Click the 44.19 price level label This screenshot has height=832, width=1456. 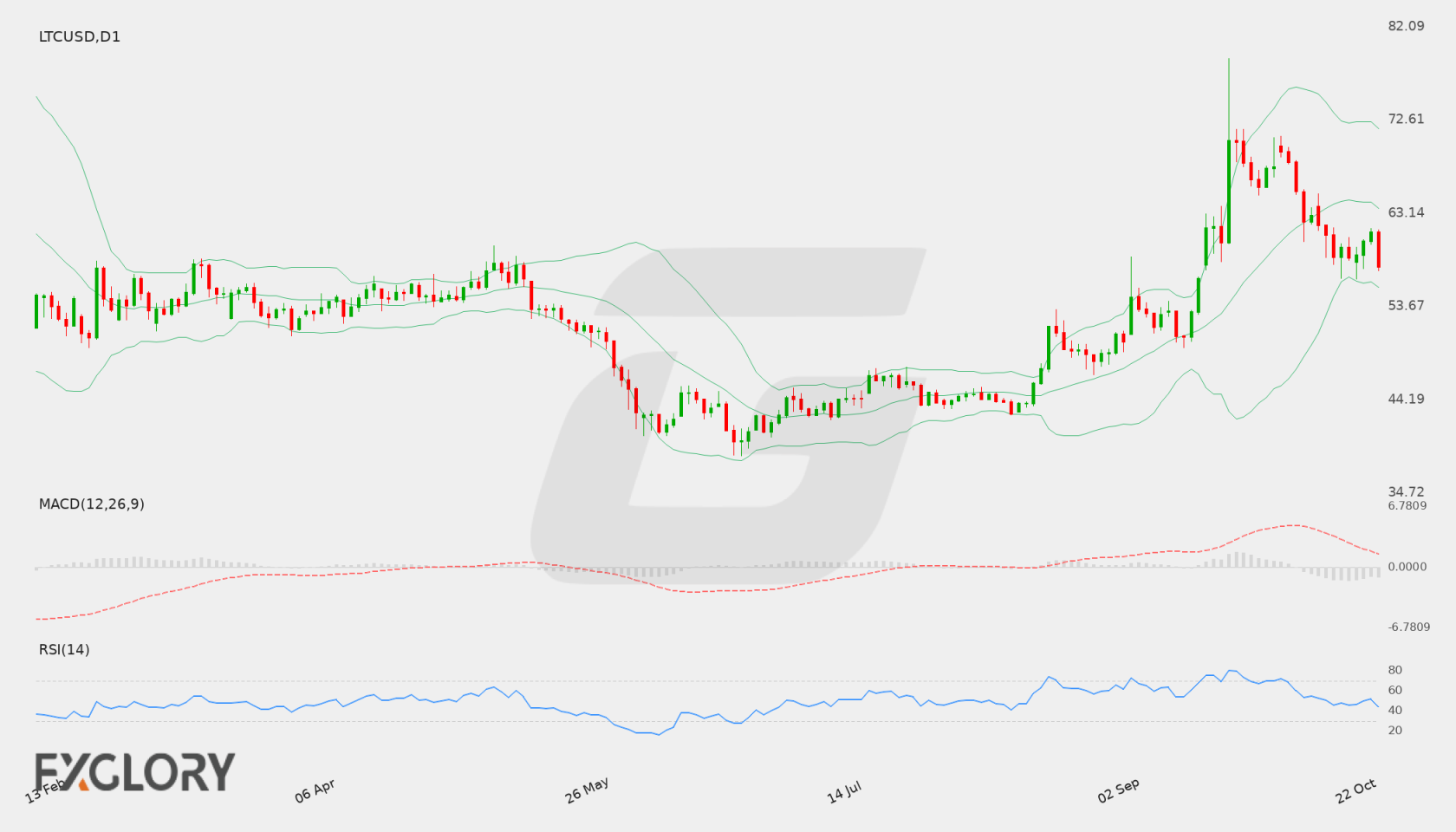click(1406, 399)
